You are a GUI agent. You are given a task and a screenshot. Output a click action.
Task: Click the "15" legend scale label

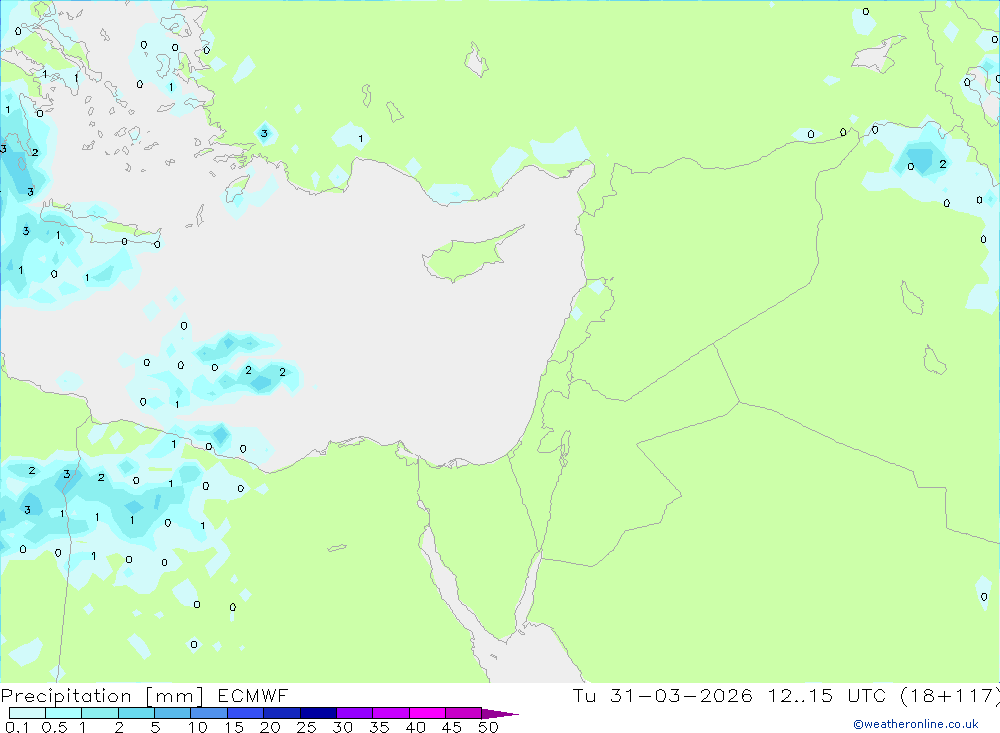pyautogui.click(x=234, y=727)
